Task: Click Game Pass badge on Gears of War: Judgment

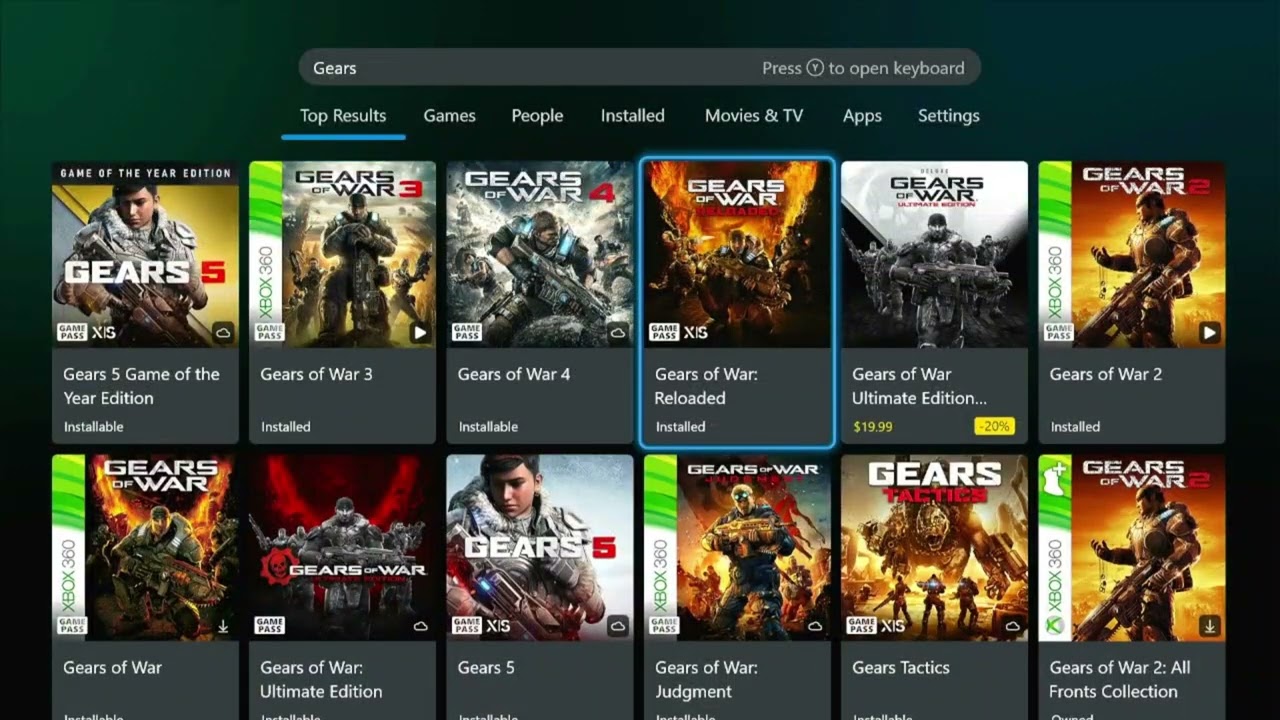Action: tap(663, 626)
